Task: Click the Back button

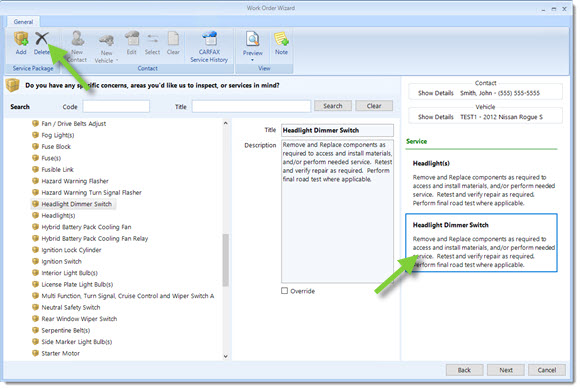Action: click(464, 370)
